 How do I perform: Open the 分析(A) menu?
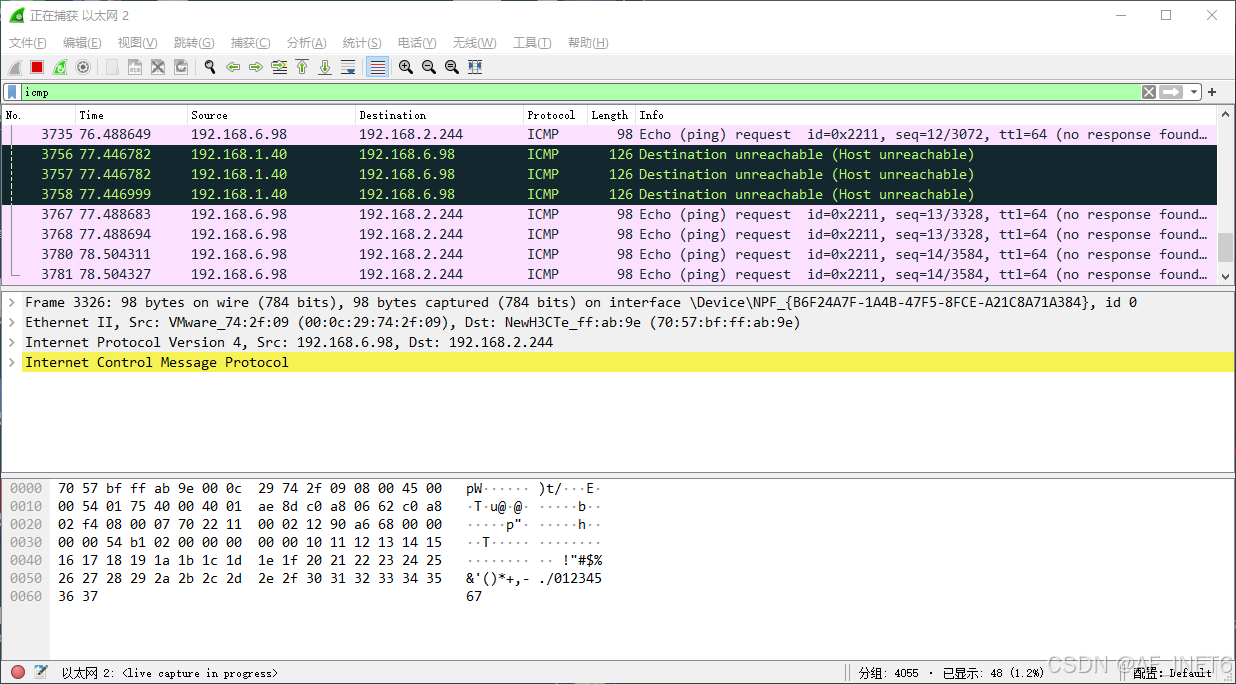coord(306,43)
